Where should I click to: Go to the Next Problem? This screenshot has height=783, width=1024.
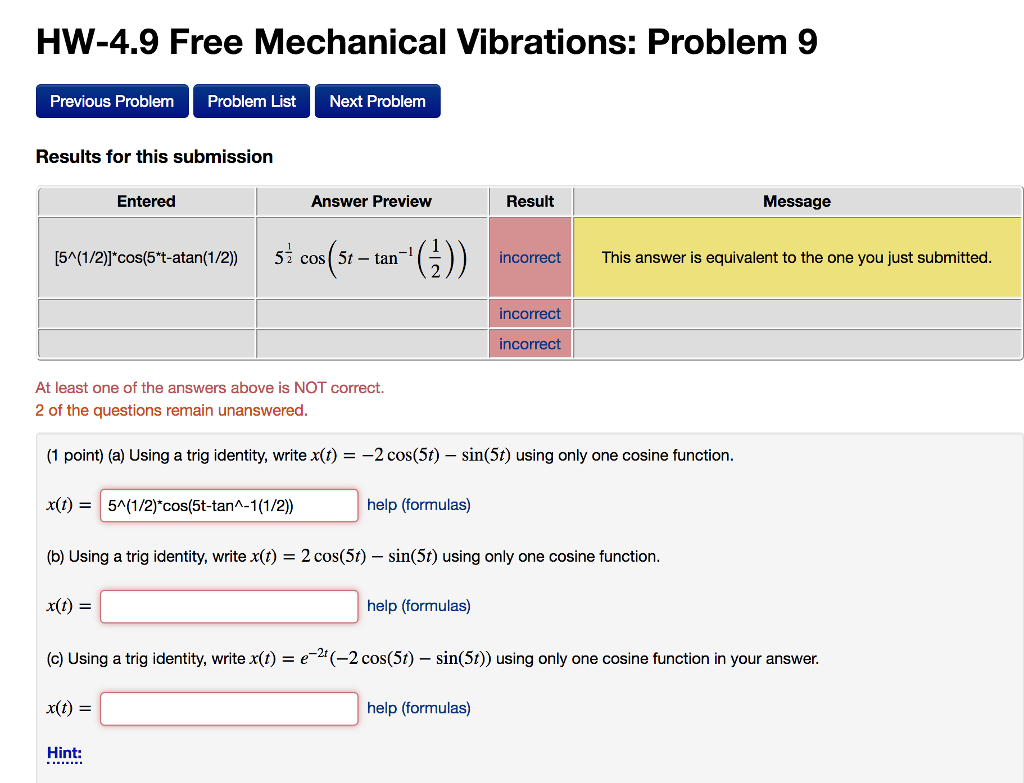tap(377, 101)
